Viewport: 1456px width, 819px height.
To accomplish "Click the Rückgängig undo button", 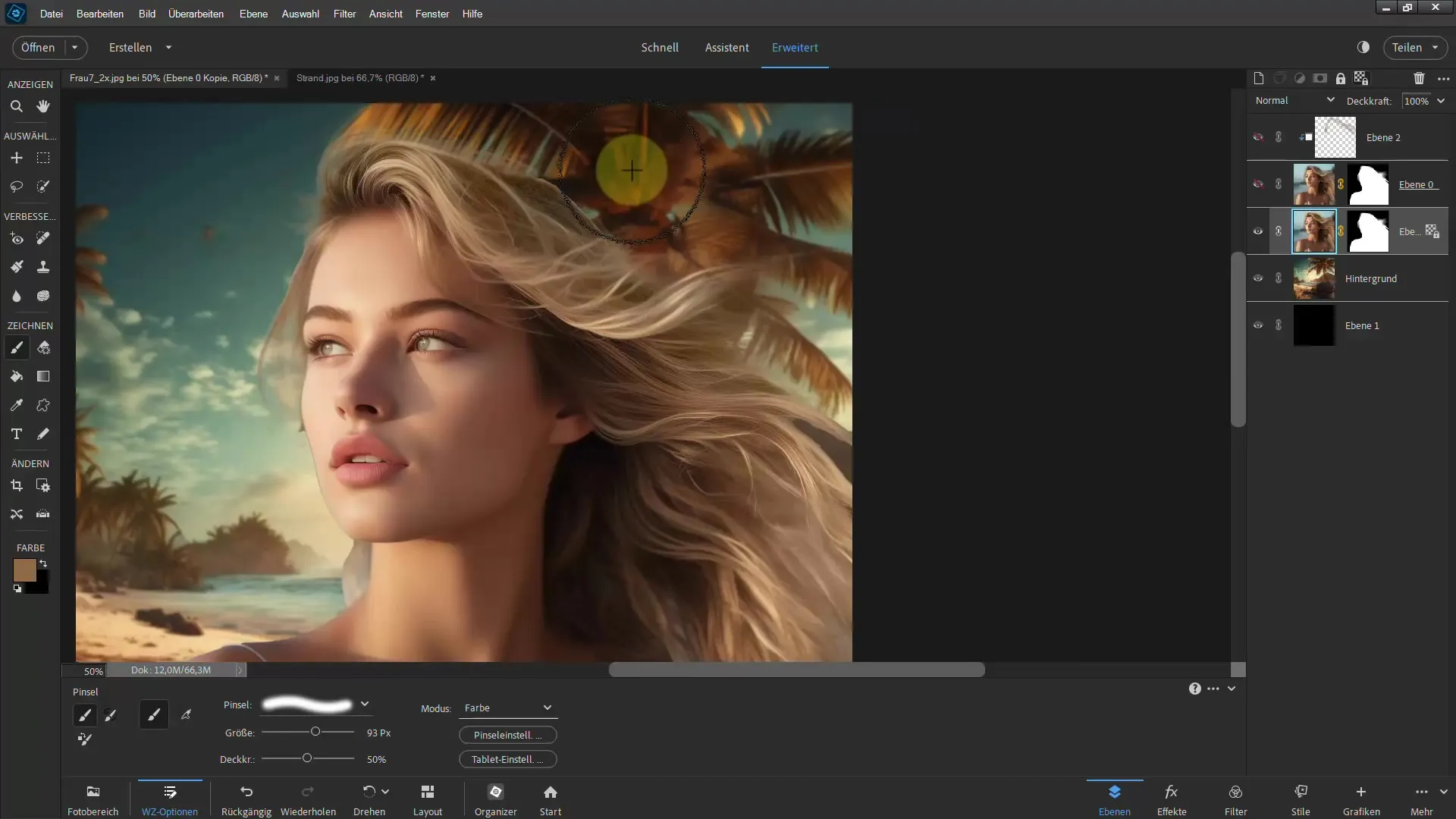I will tap(246, 799).
